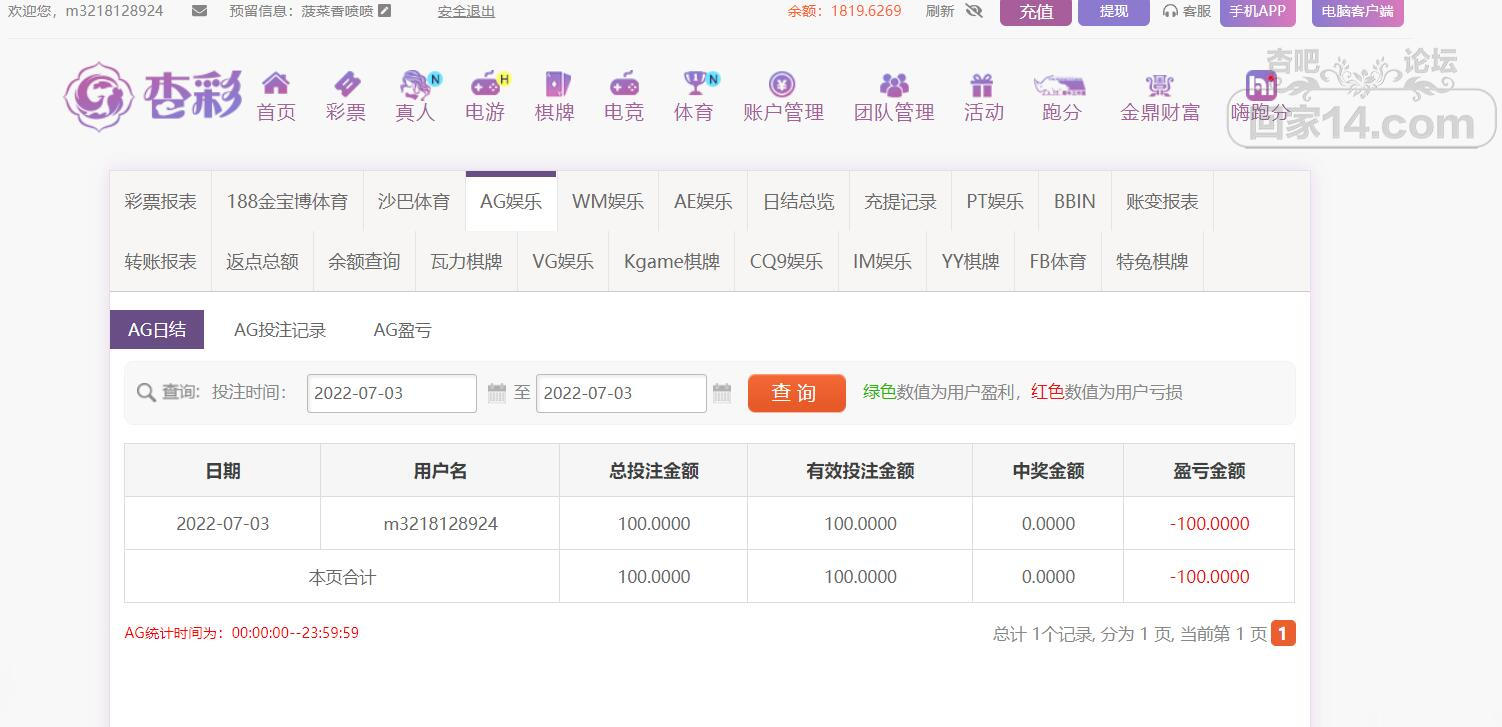Switch to the WM娱乐 tab
The width and height of the screenshot is (1502, 727).
(607, 202)
